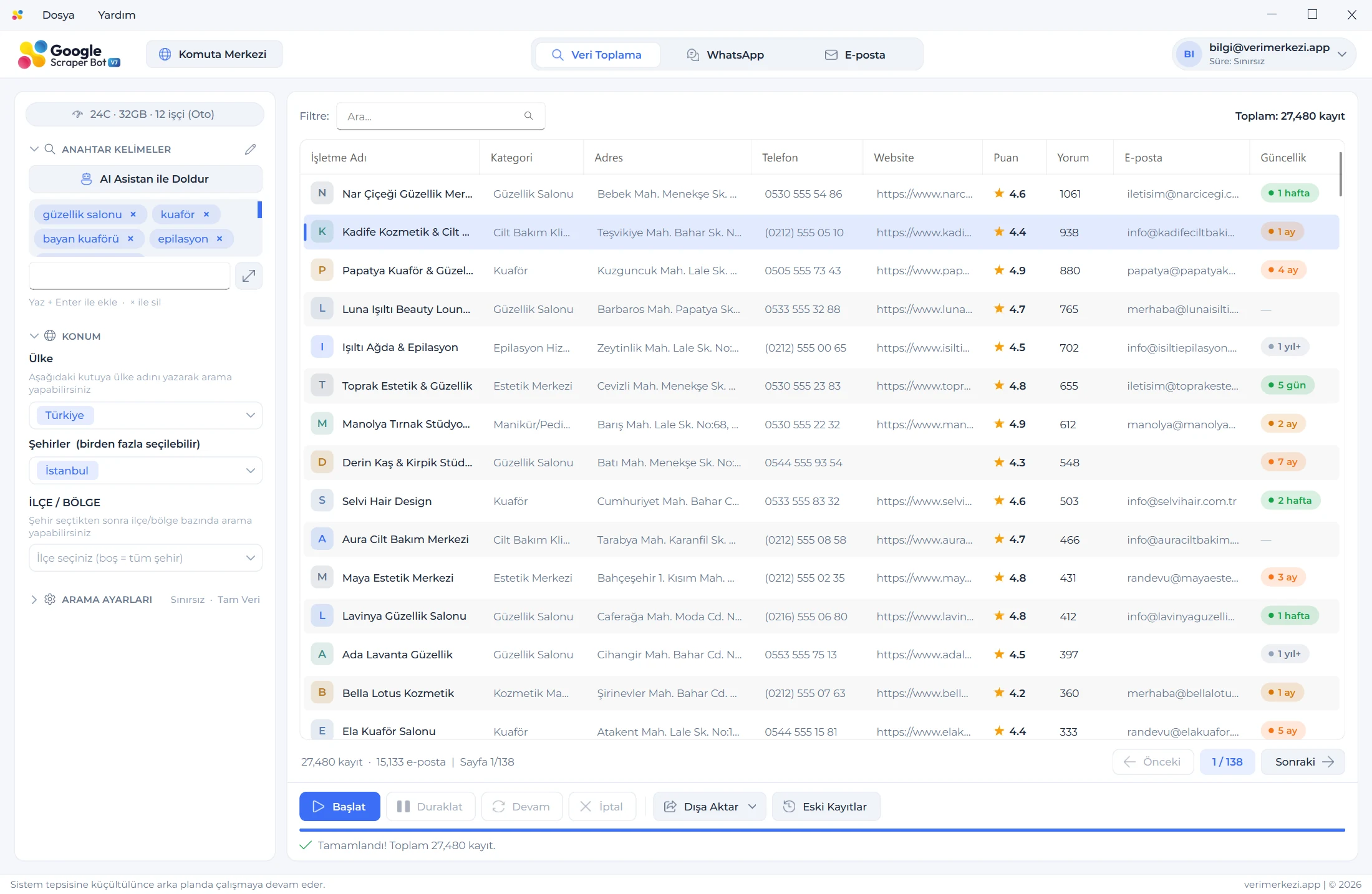The width and height of the screenshot is (1372, 894).
Task: Open website link of Selvi Hair Design
Action: tap(924, 501)
